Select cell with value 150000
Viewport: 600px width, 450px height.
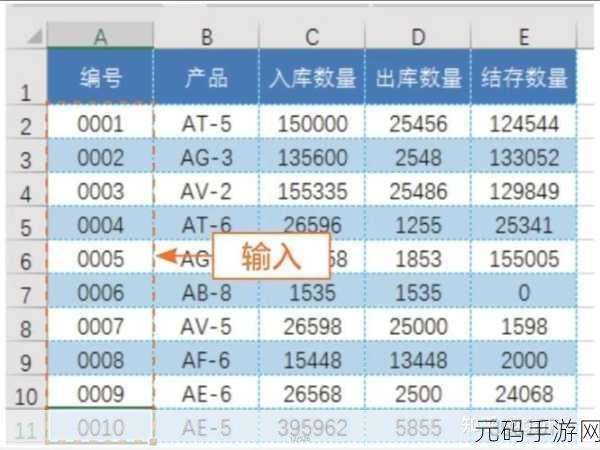point(312,121)
